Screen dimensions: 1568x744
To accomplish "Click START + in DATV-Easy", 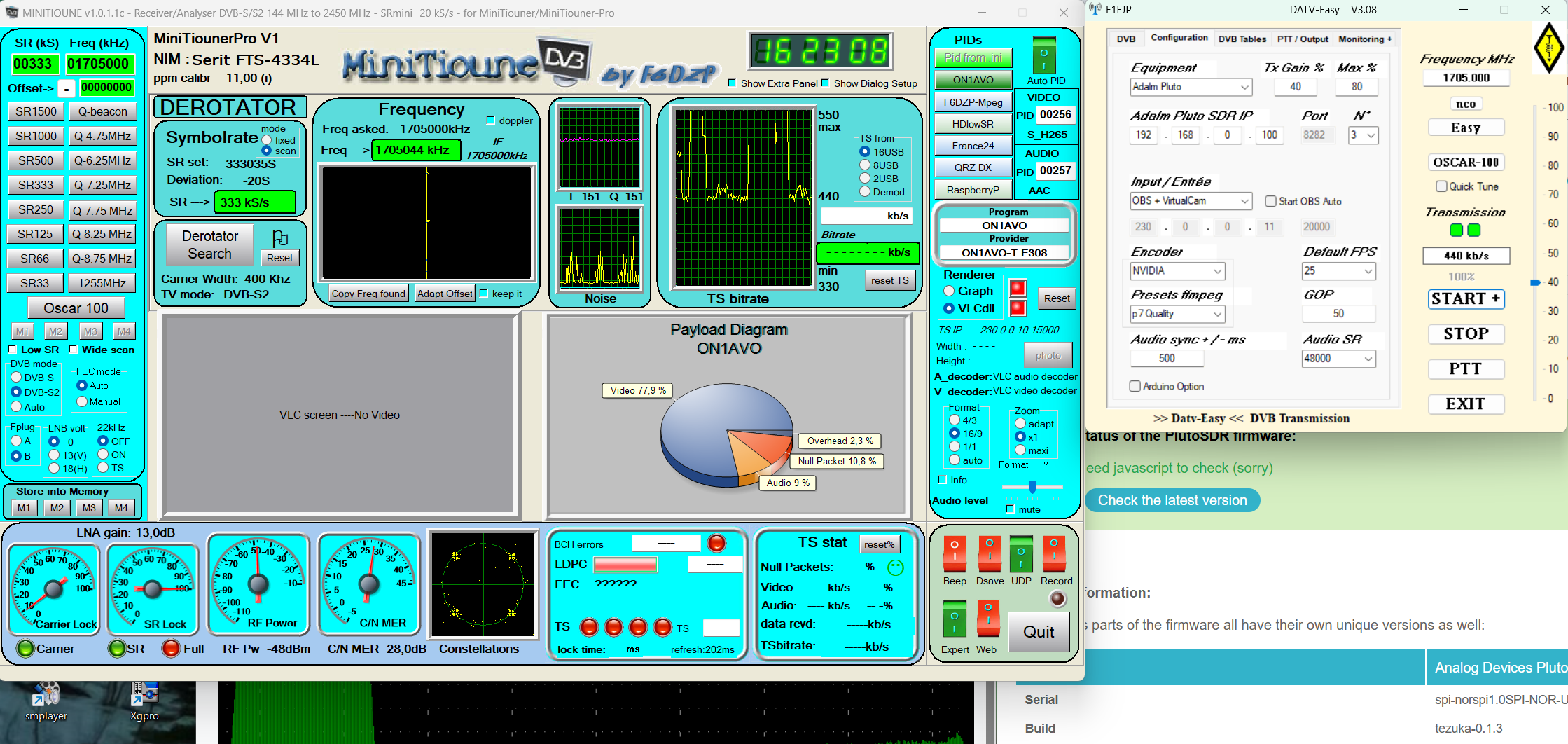I will pyautogui.click(x=1466, y=299).
